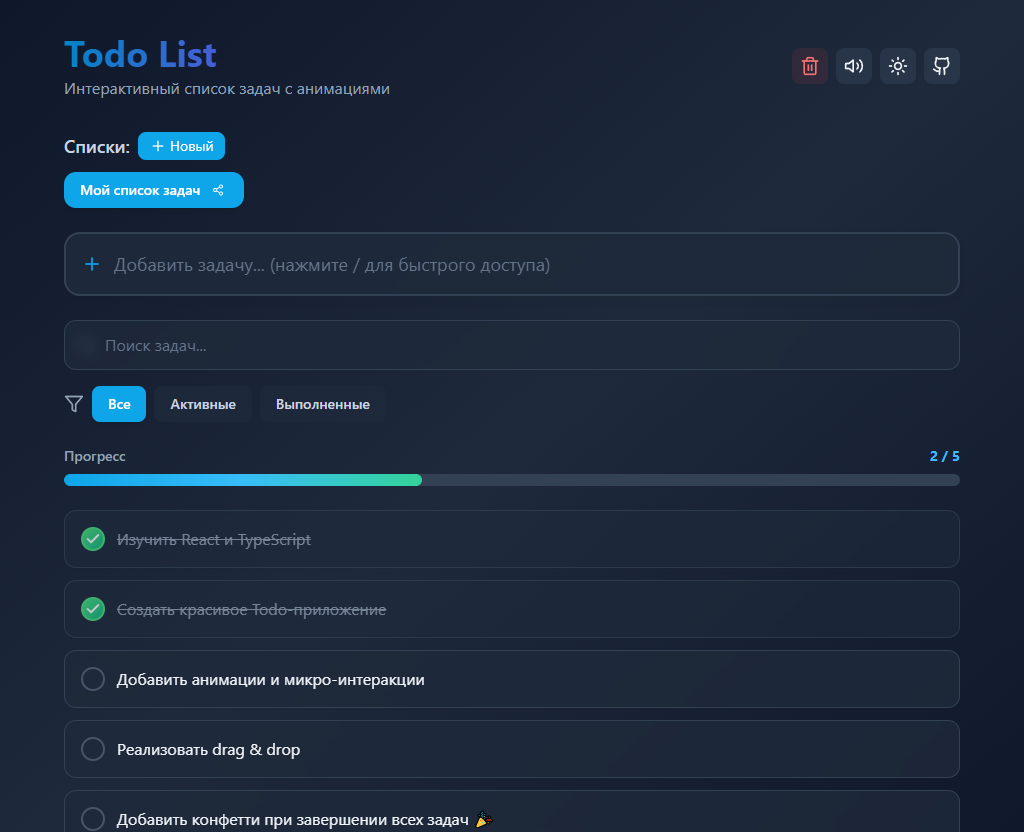
Task: Switch to the Активные filter tab
Action: pyautogui.click(x=203, y=403)
